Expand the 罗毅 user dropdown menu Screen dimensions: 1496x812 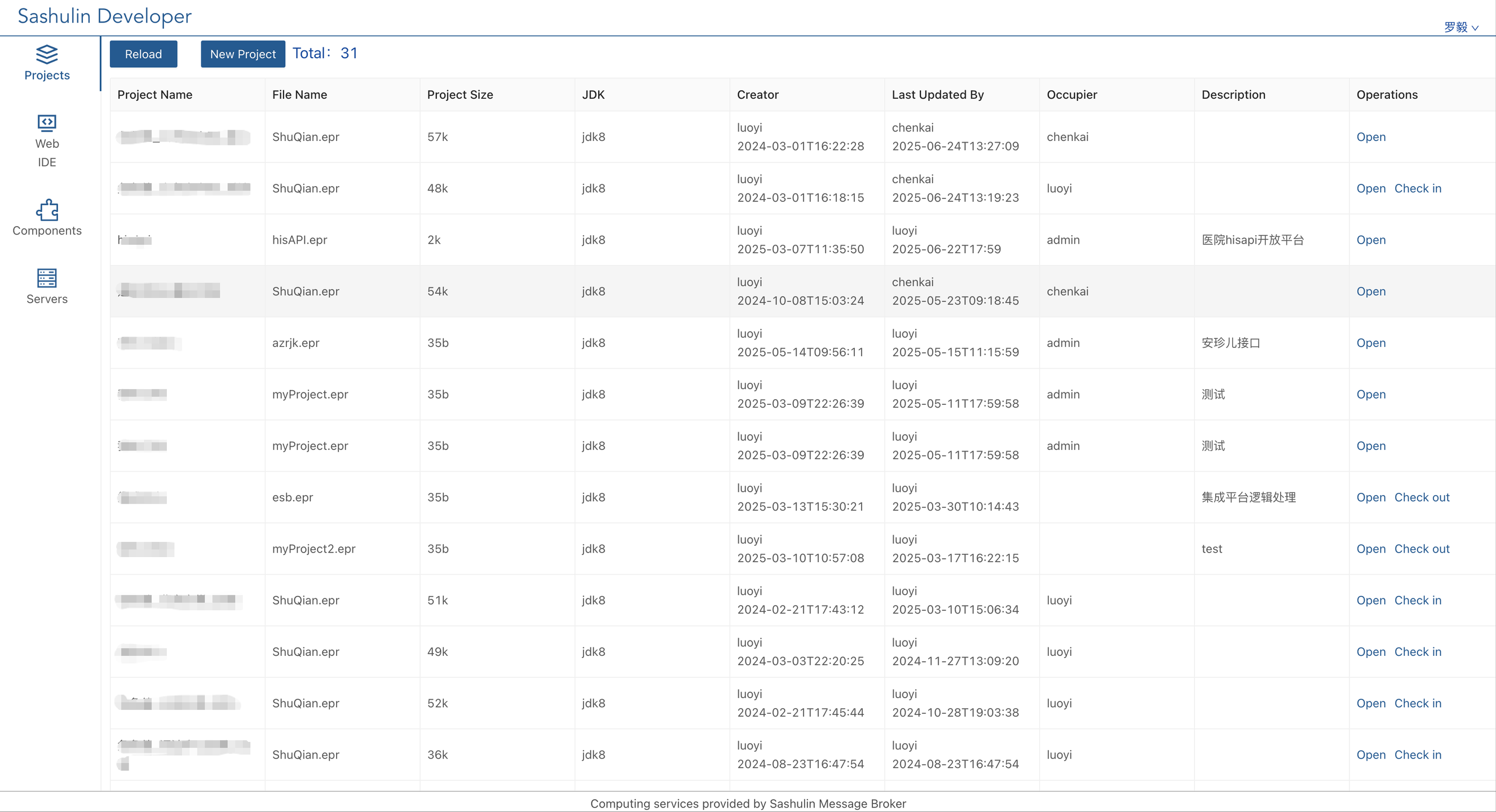click(1460, 27)
